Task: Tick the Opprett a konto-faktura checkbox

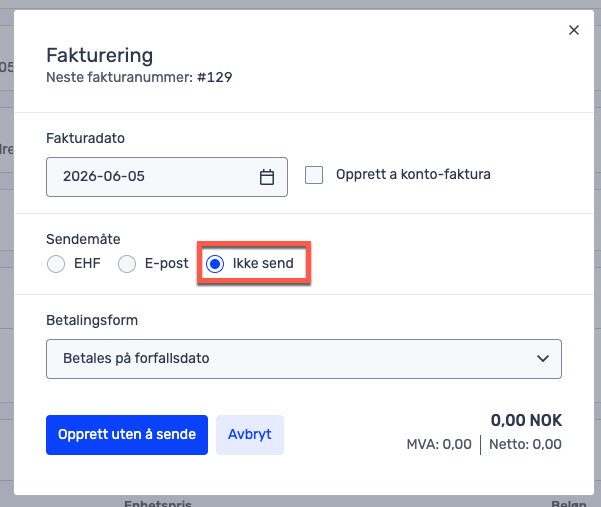Action: [314, 175]
